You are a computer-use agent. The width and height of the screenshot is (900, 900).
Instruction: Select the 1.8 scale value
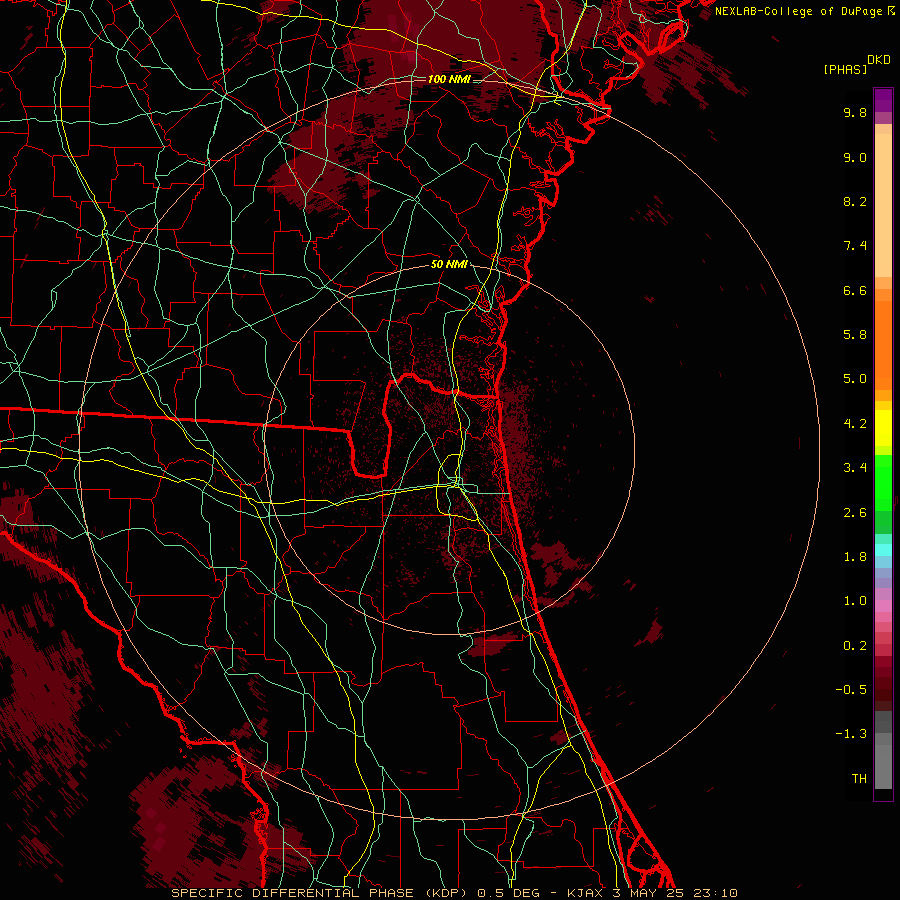(855, 557)
